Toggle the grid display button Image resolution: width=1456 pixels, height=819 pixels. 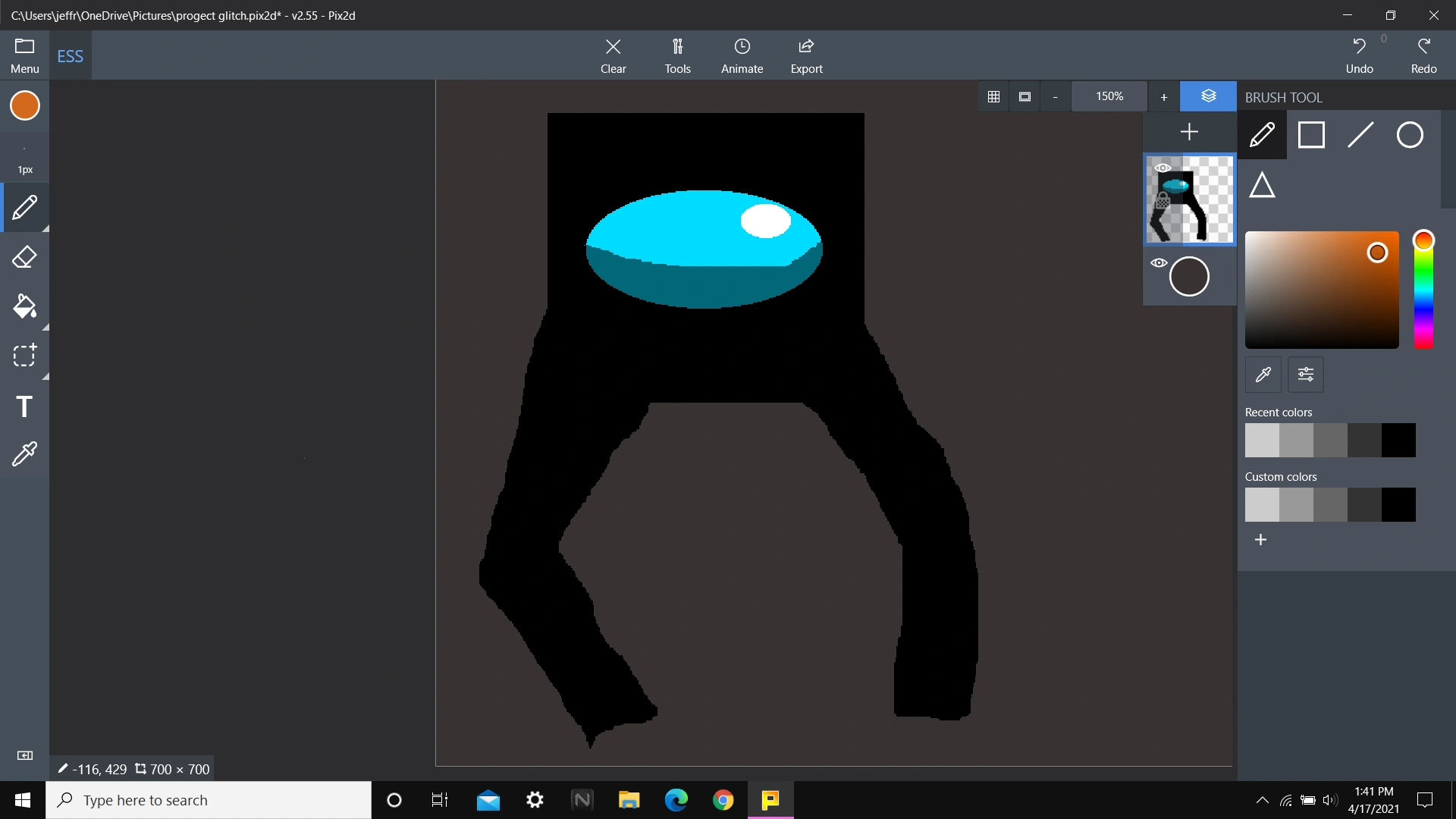993,96
